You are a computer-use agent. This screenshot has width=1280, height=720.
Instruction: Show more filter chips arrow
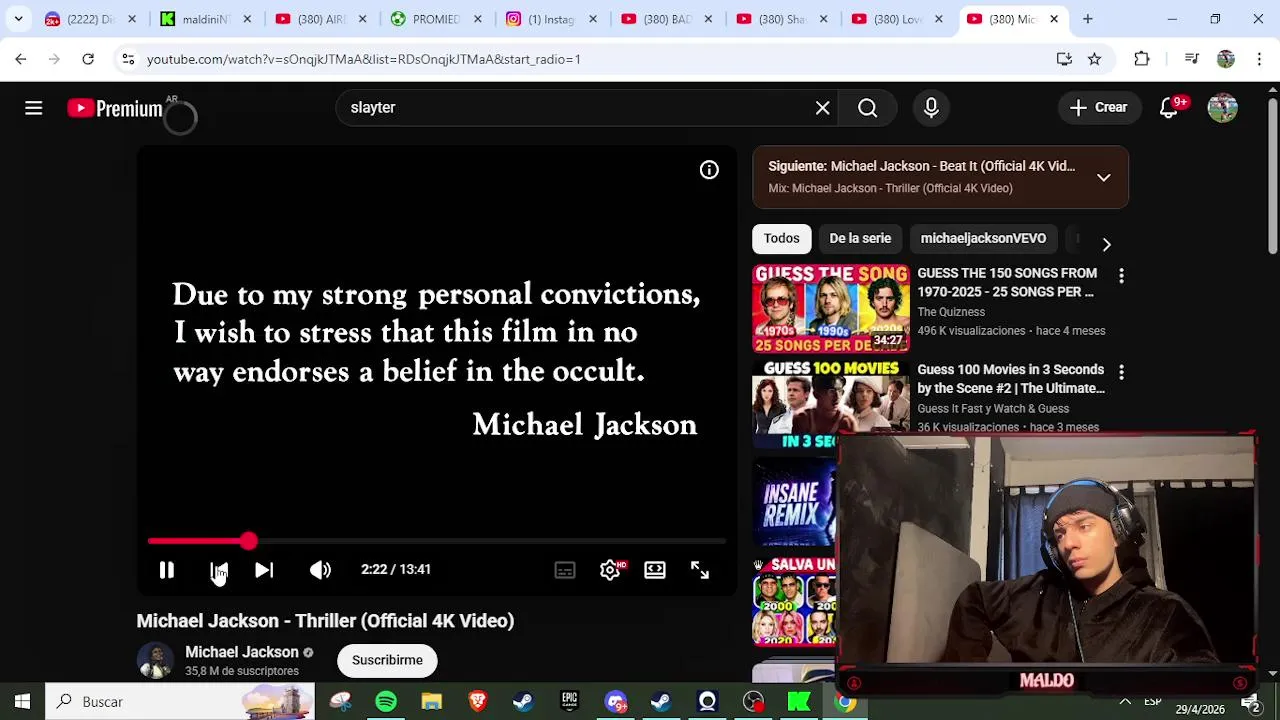[1106, 244]
